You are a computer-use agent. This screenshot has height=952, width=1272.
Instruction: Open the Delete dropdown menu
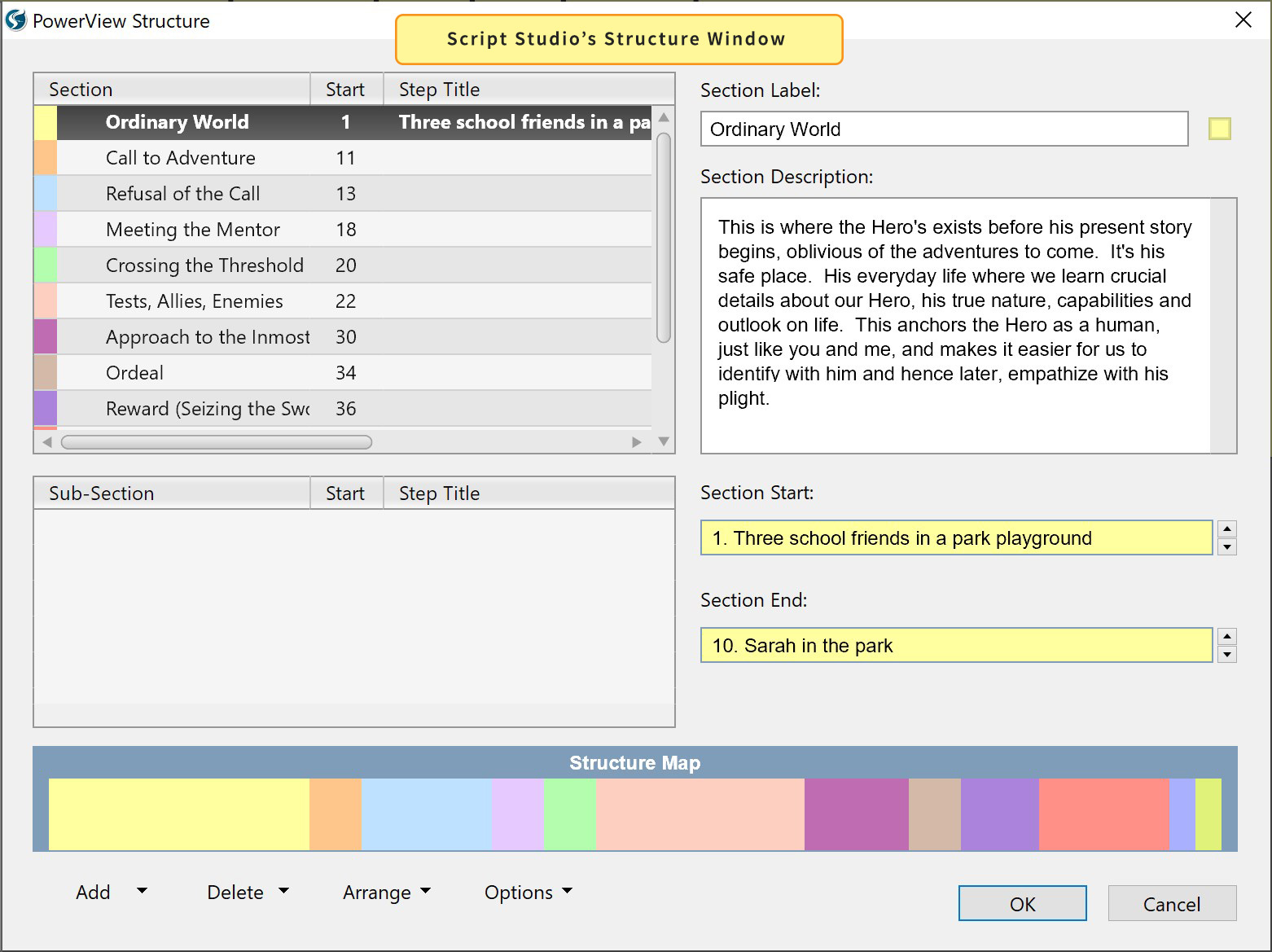[x=248, y=892]
